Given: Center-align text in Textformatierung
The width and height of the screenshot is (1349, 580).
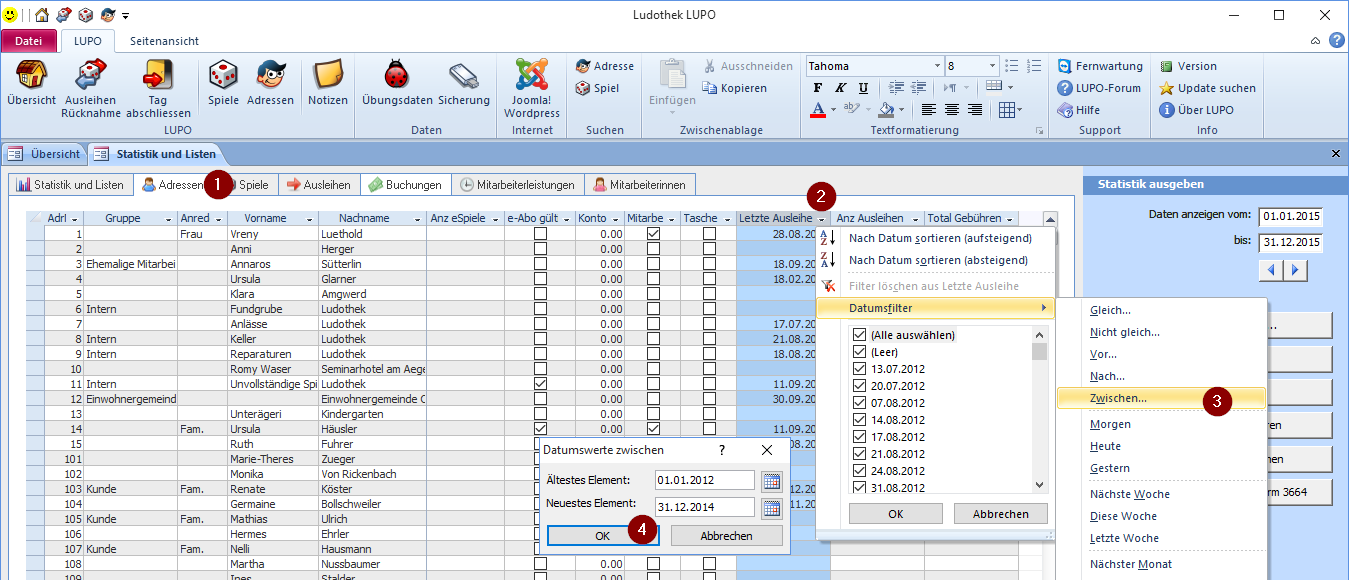Looking at the screenshot, I should (951, 110).
